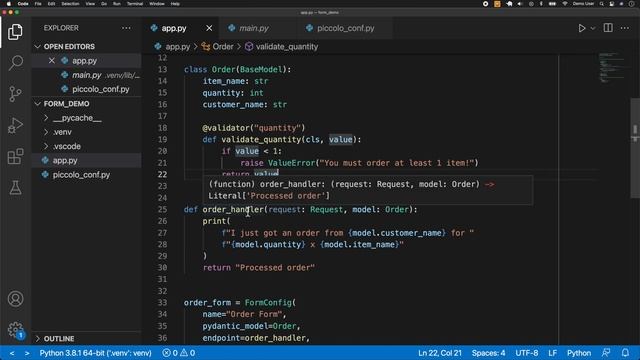Expand the .venv folder

[x=62, y=132]
